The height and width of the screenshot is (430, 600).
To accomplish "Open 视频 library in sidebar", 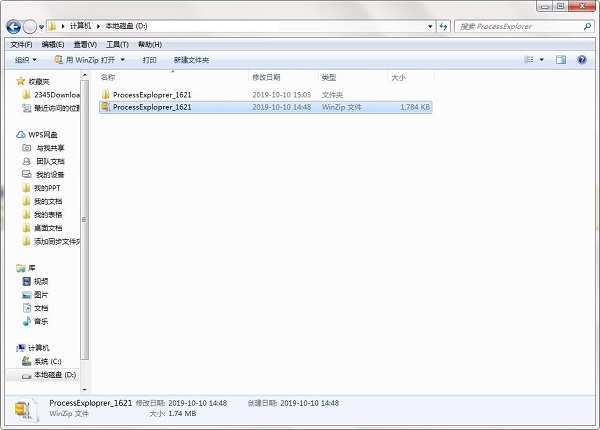I will (40, 282).
